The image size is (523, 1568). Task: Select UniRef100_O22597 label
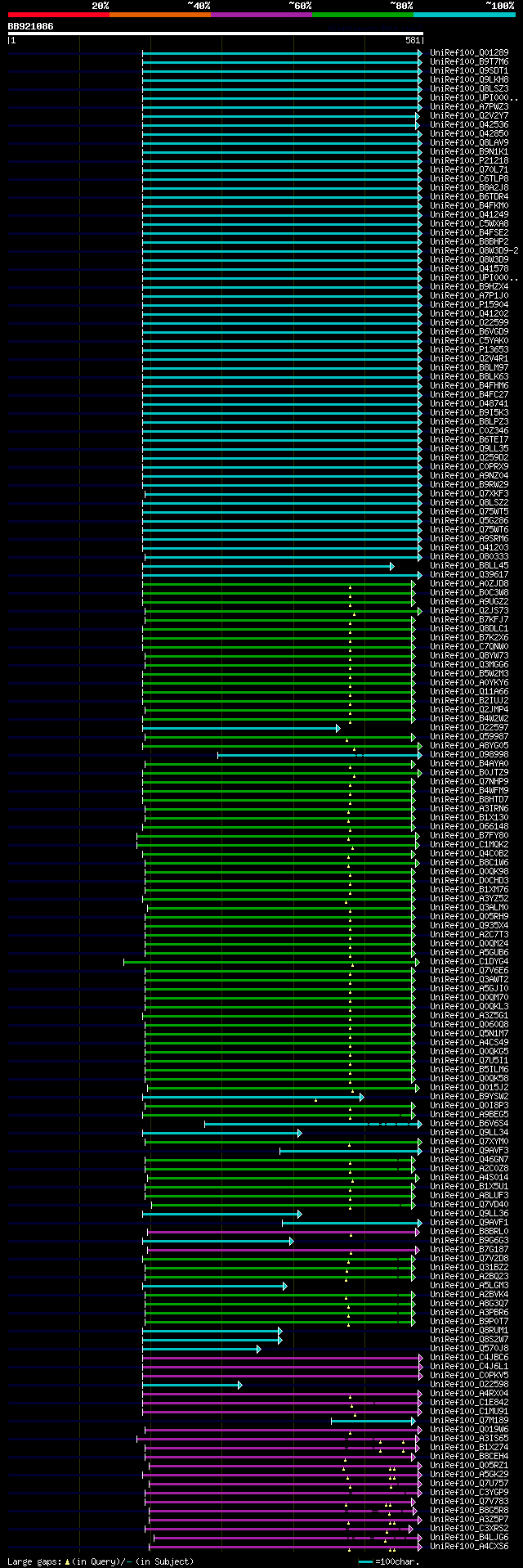click(469, 727)
